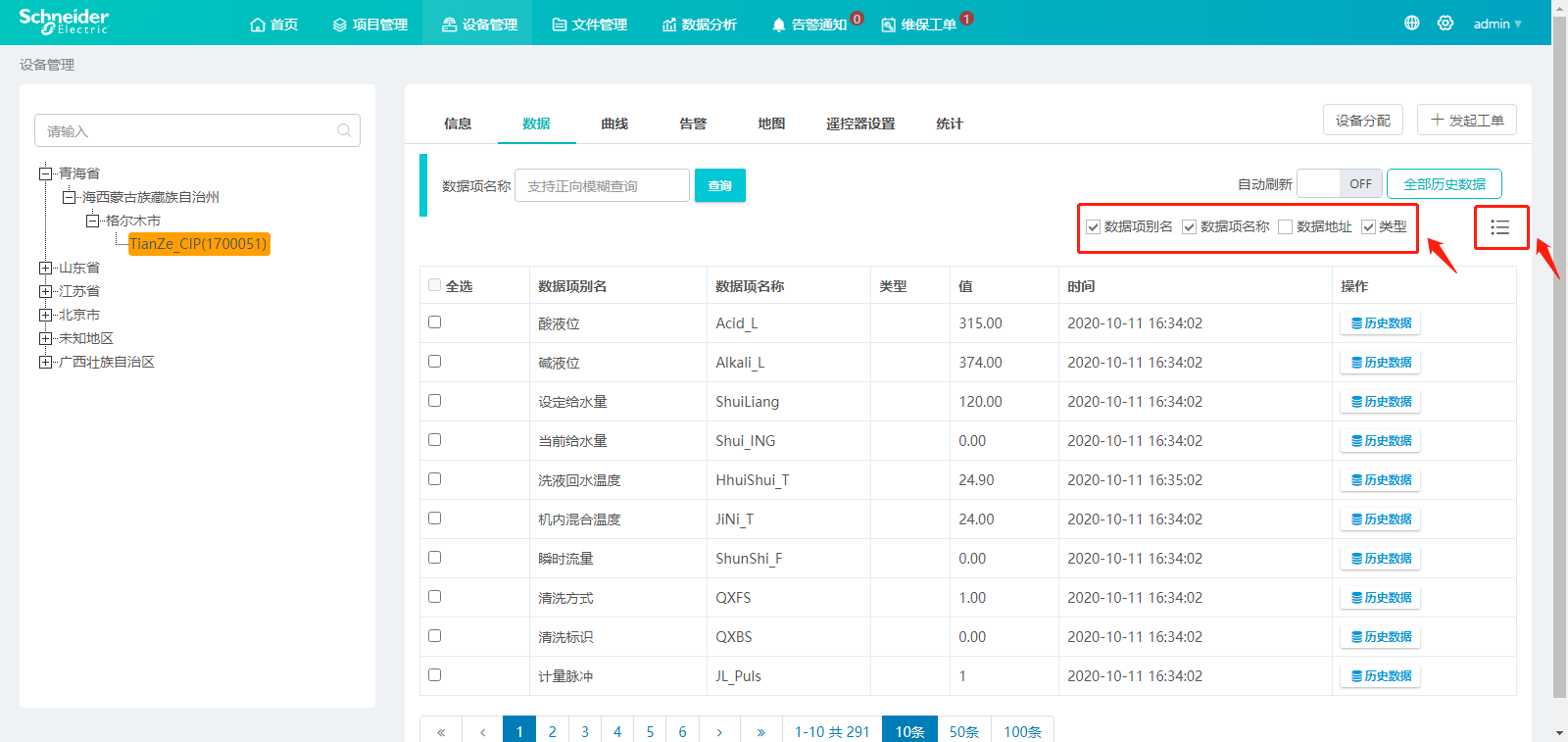This screenshot has height=742, width=1568.
Task: Click the 发起工单 button
Action: pos(1467,120)
